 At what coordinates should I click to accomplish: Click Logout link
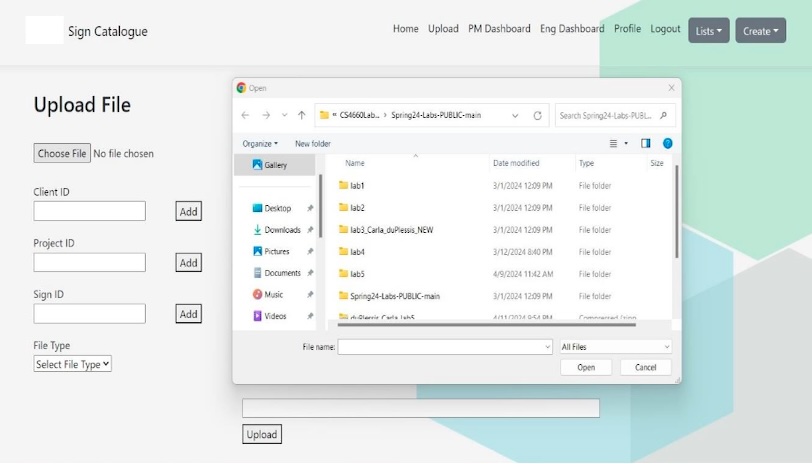tap(665, 29)
